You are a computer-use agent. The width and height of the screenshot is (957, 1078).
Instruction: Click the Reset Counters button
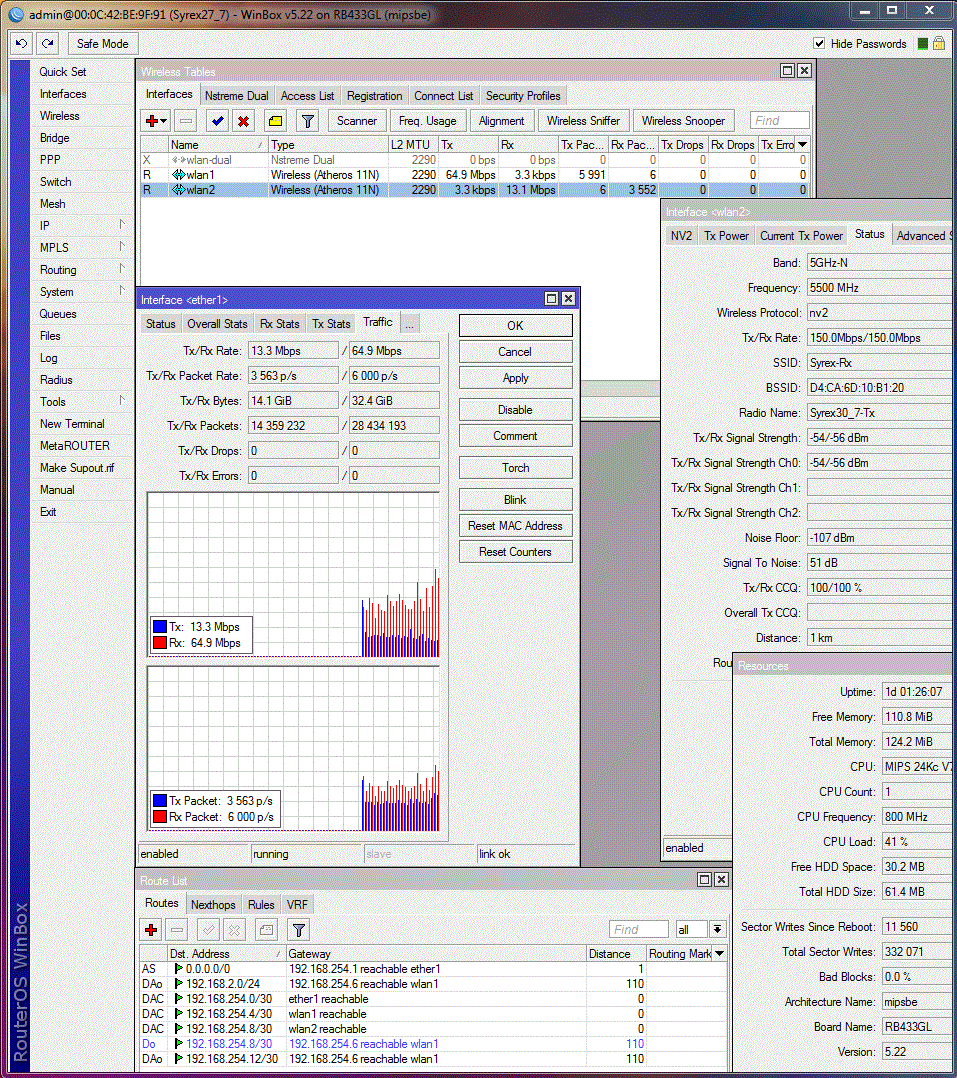coord(516,552)
